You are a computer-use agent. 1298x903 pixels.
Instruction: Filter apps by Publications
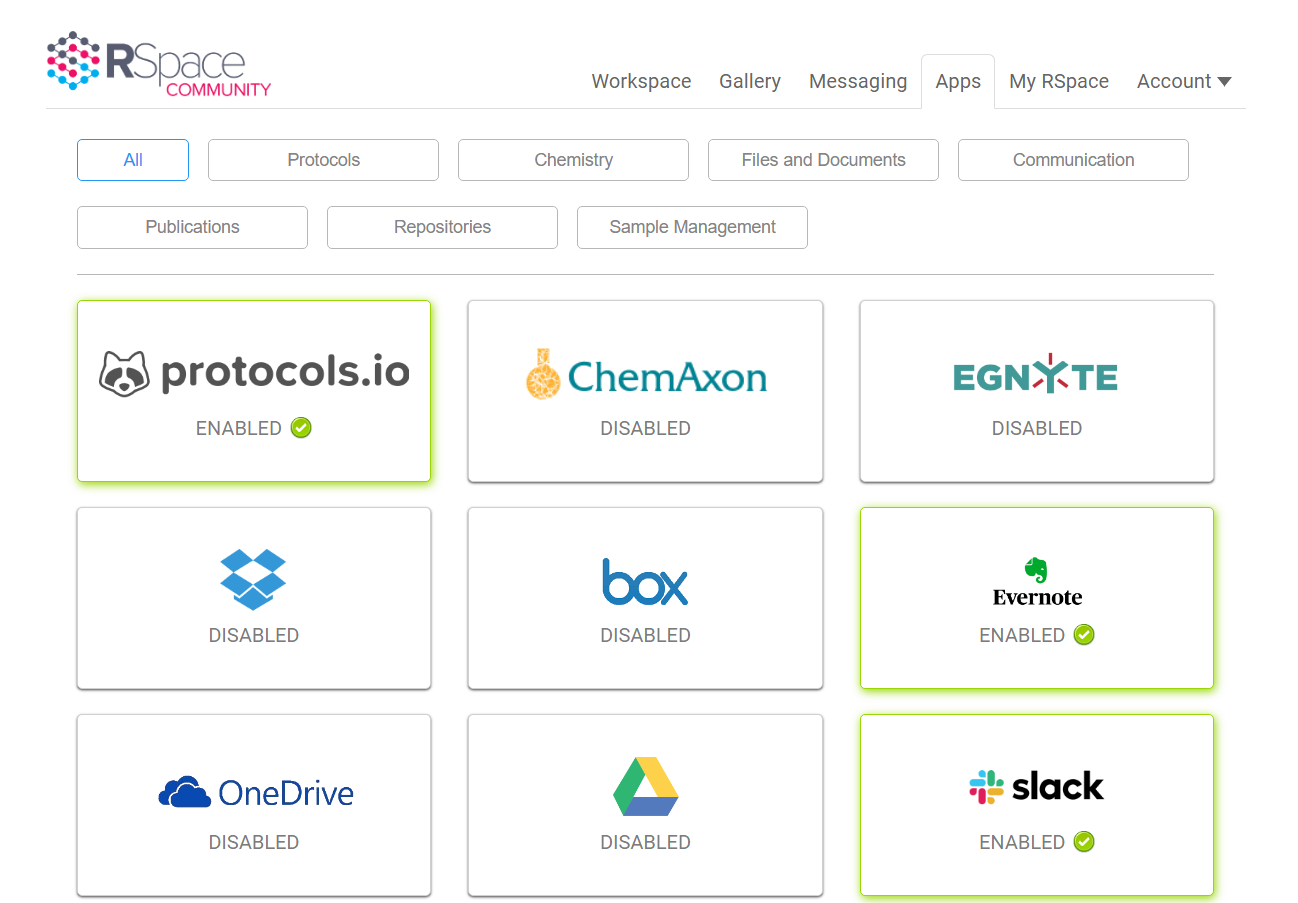coord(192,227)
